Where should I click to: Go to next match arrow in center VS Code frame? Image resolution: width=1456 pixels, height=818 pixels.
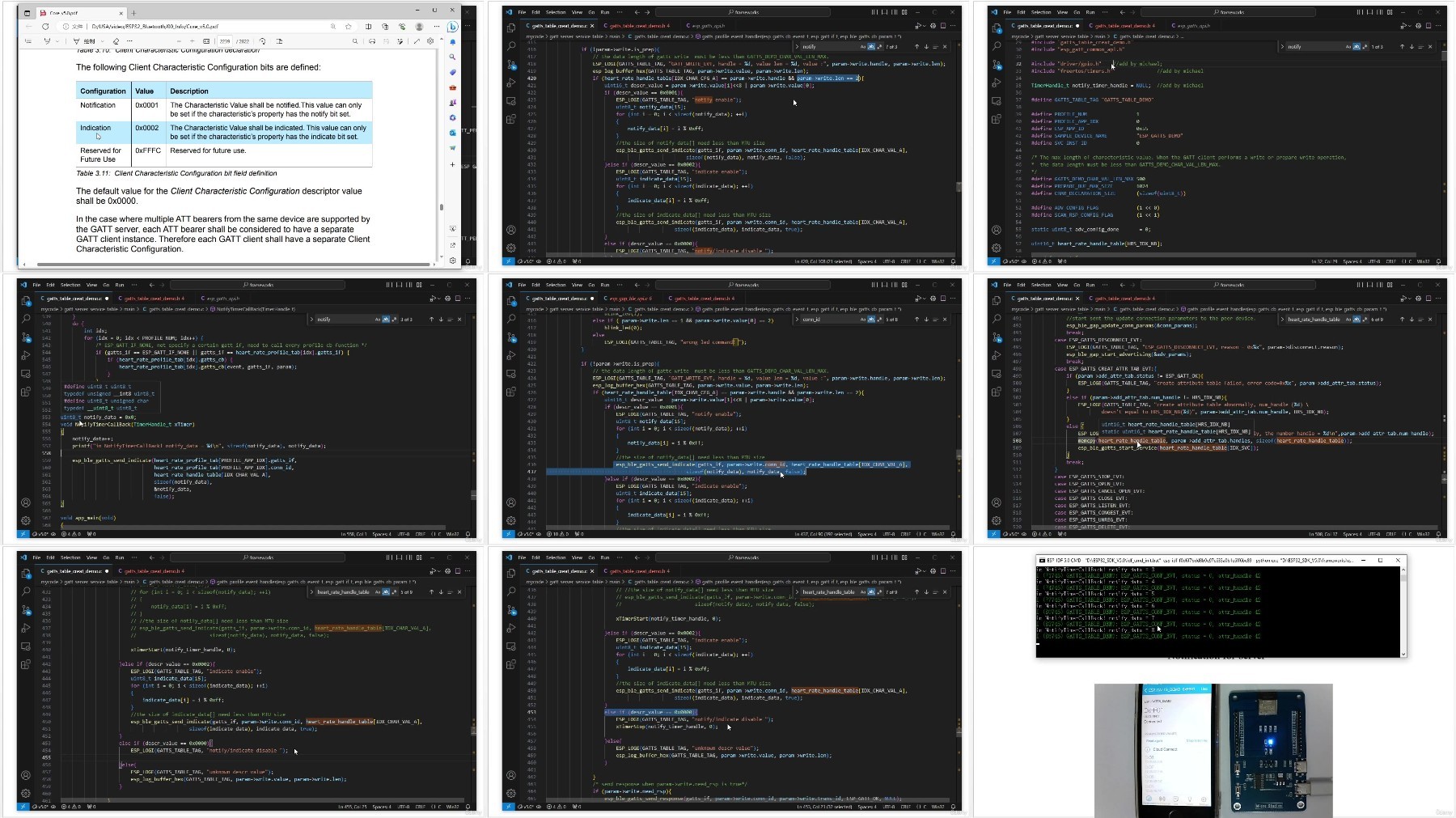click(x=926, y=320)
